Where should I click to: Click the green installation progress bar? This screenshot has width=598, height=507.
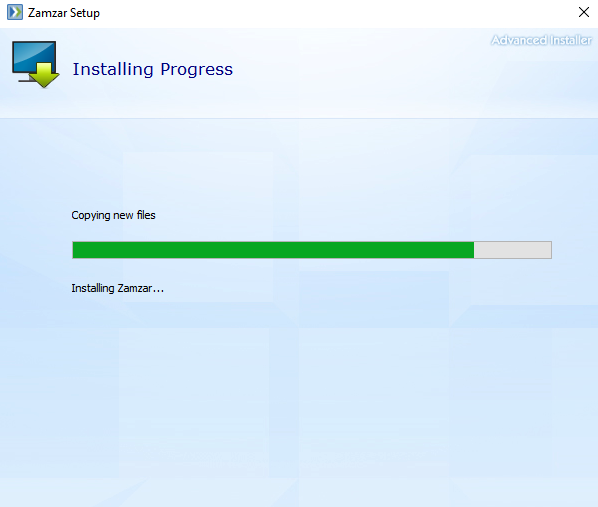(x=312, y=250)
